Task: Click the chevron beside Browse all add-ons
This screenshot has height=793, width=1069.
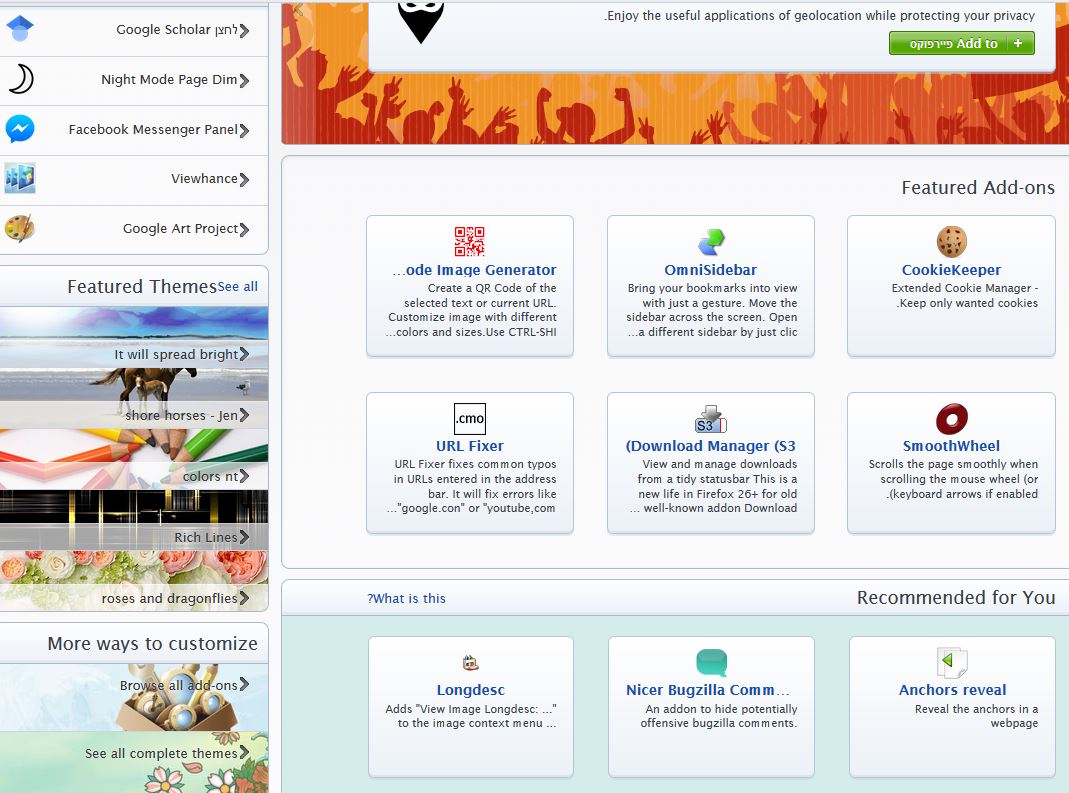Action: click(x=245, y=684)
